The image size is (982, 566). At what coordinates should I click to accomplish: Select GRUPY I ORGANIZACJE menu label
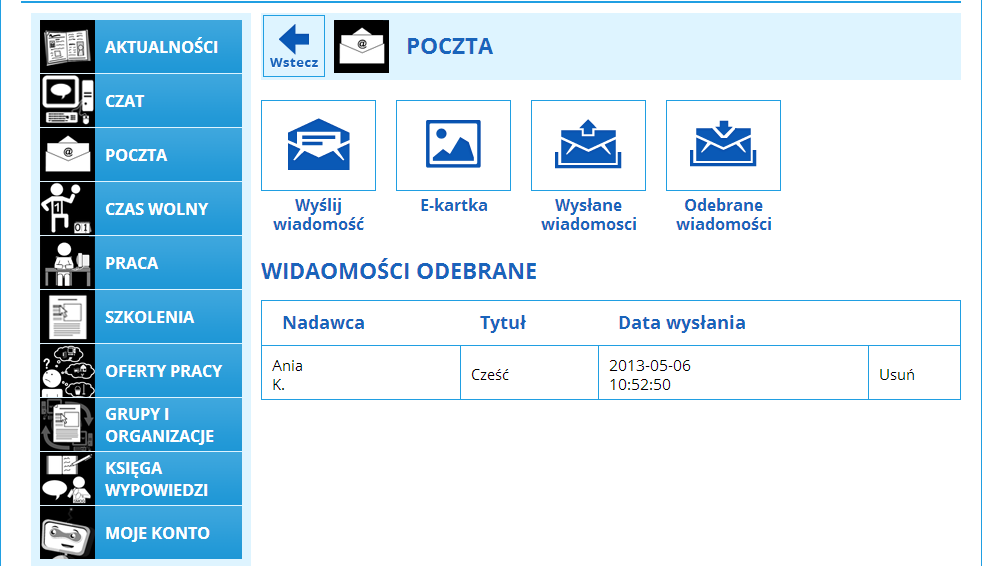coord(160,424)
